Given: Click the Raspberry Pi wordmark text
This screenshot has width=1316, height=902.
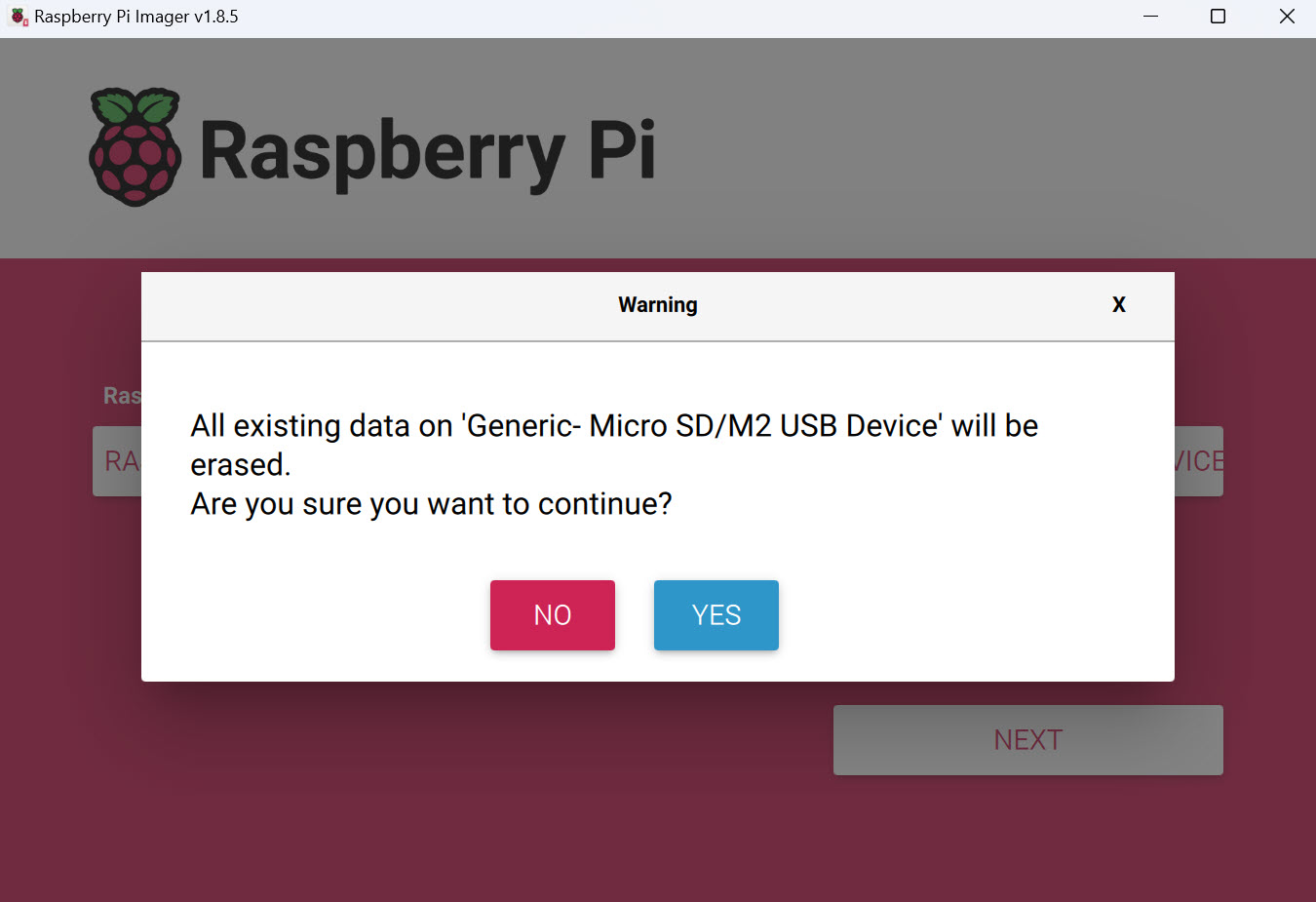Looking at the screenshot, I should 427,151.
